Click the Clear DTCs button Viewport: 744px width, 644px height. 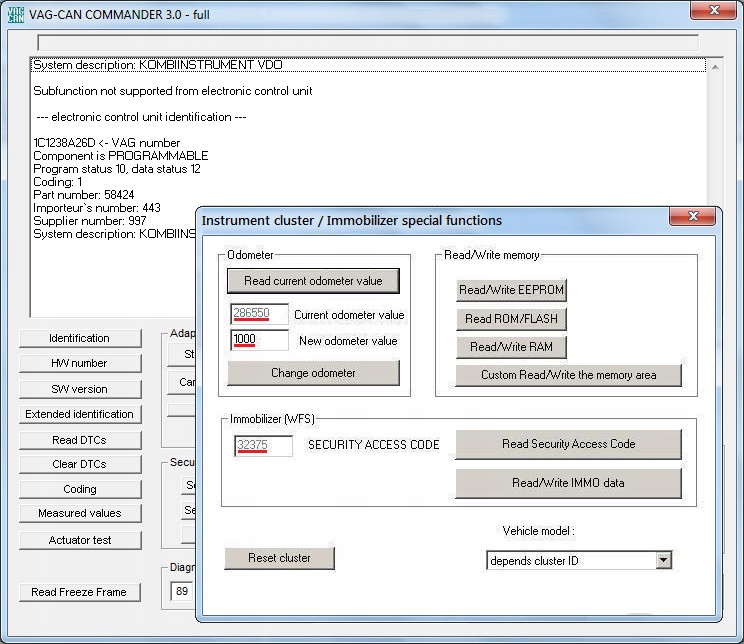click(80, 464)
